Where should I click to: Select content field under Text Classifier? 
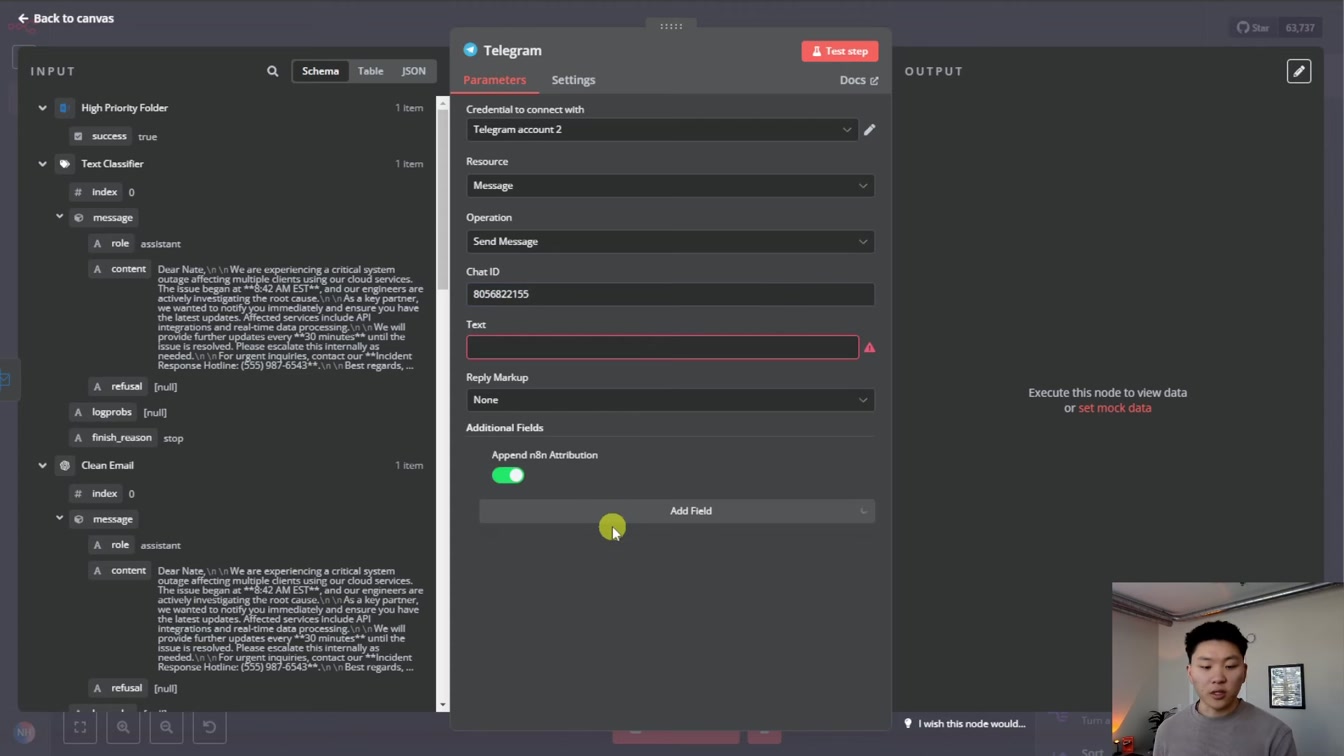pos(120,269)
